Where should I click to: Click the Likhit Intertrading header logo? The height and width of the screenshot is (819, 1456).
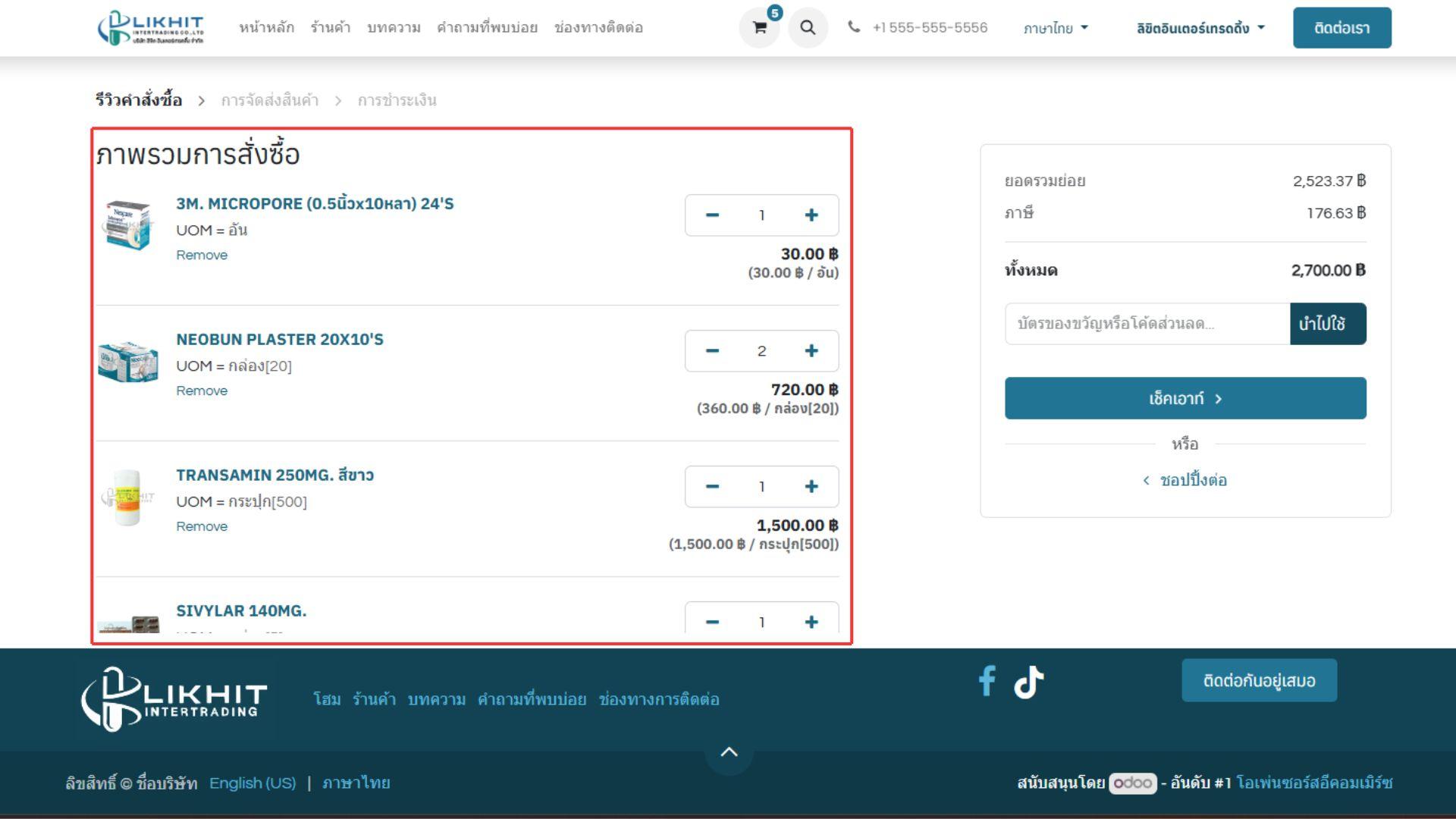(x=151, y=28)
